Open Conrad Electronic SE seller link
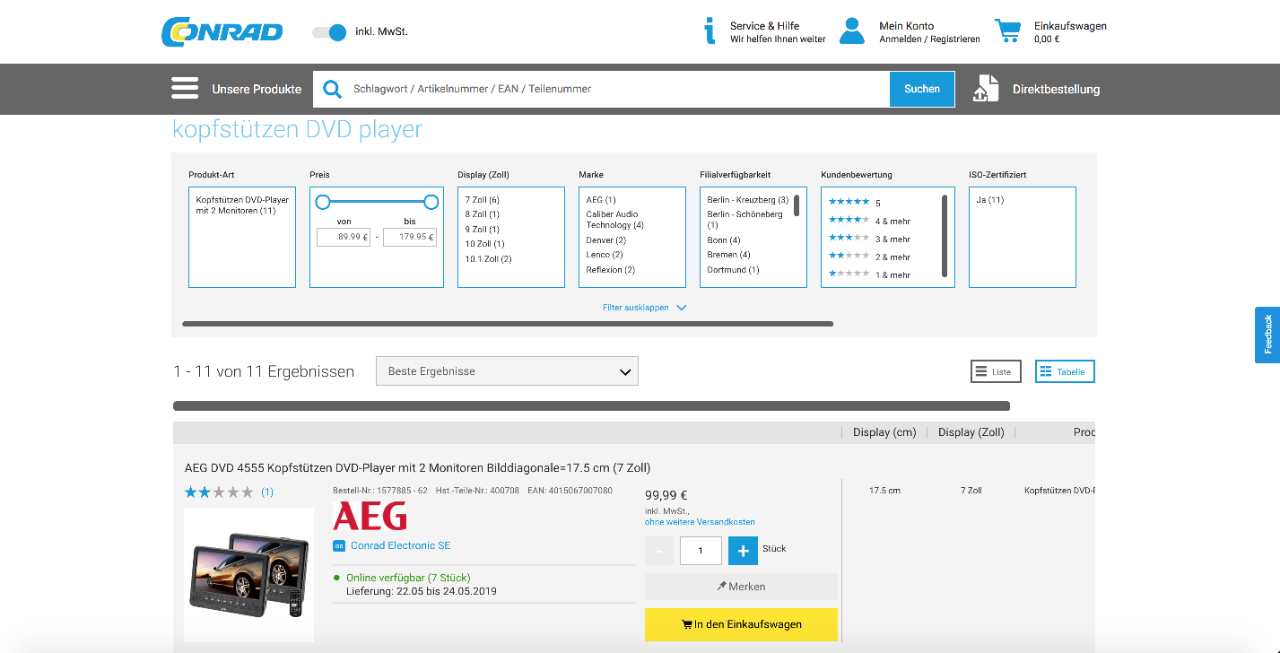 click(401, 546)
